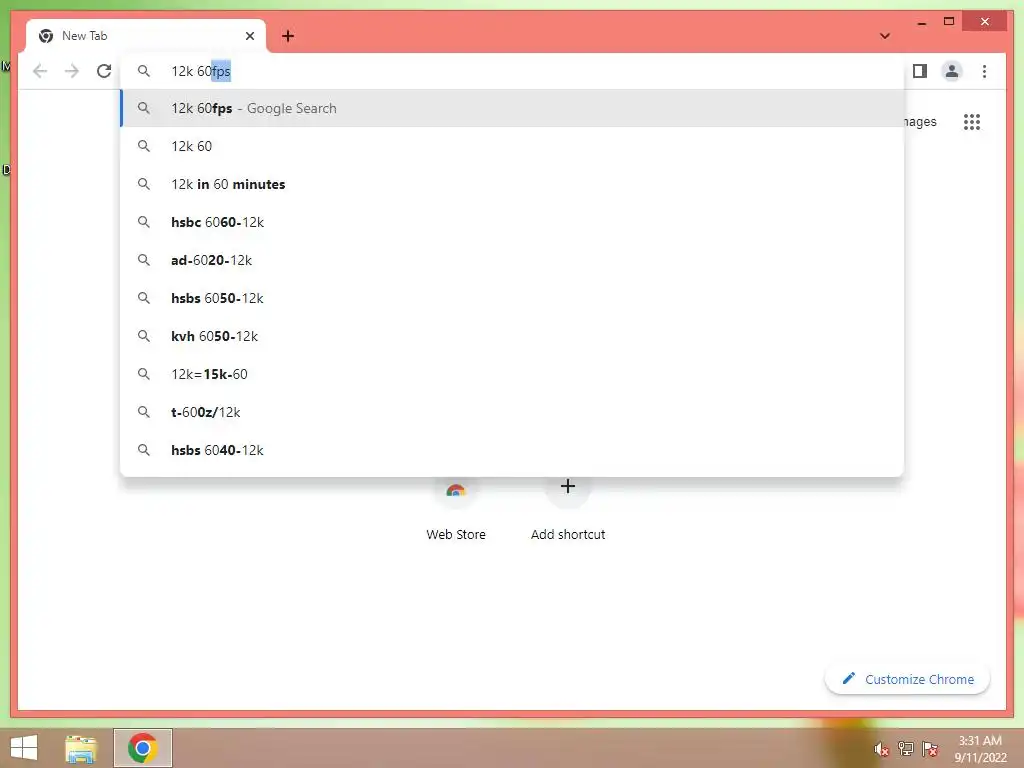Click the search icon beside hsbc 6060-12k
The width and height of the screenshot is (1024, 768).
pos(144,222)
